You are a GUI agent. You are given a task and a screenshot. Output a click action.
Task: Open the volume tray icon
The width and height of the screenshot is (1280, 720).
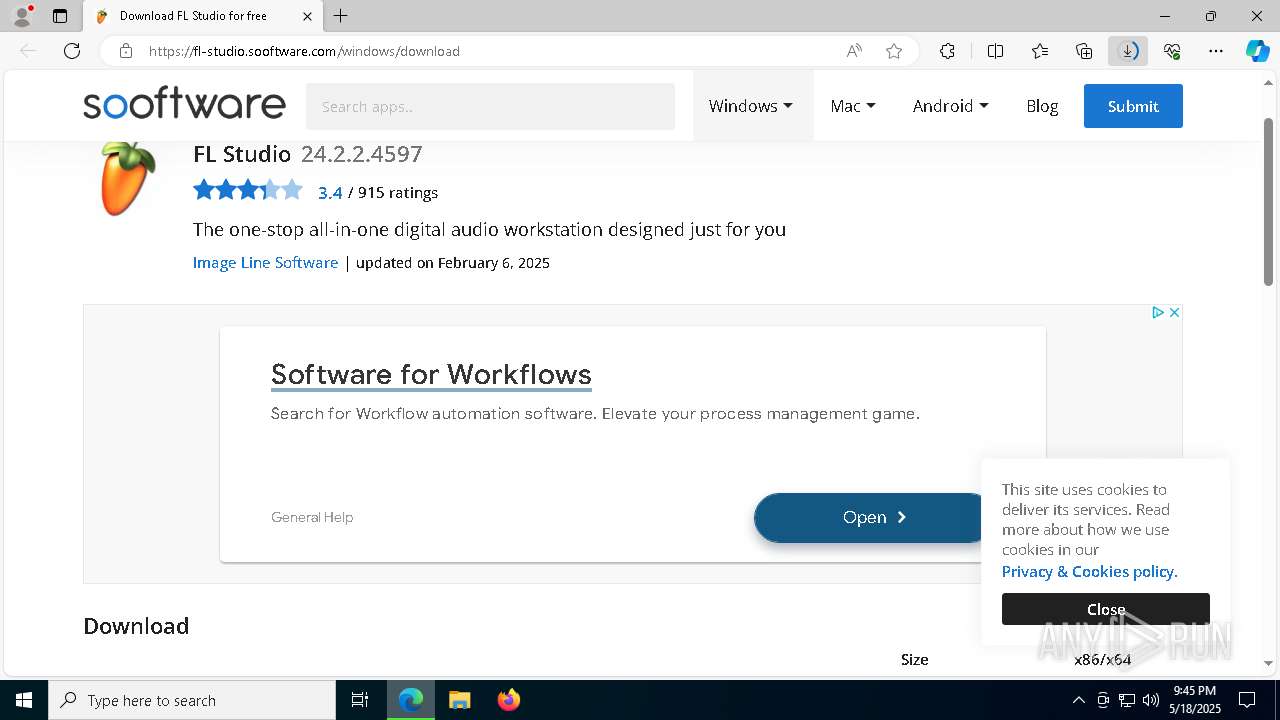coord(1151,700)
